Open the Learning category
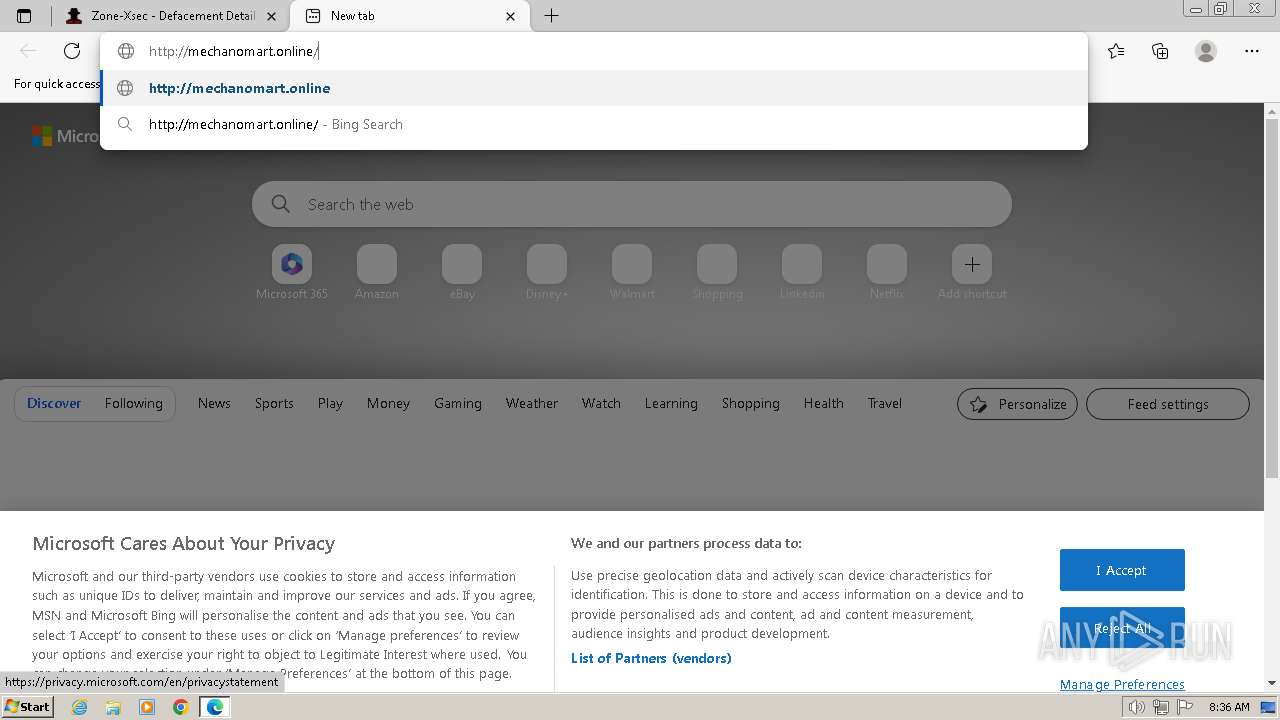The height and width of the screenshot is (720, 1280). 671,403
